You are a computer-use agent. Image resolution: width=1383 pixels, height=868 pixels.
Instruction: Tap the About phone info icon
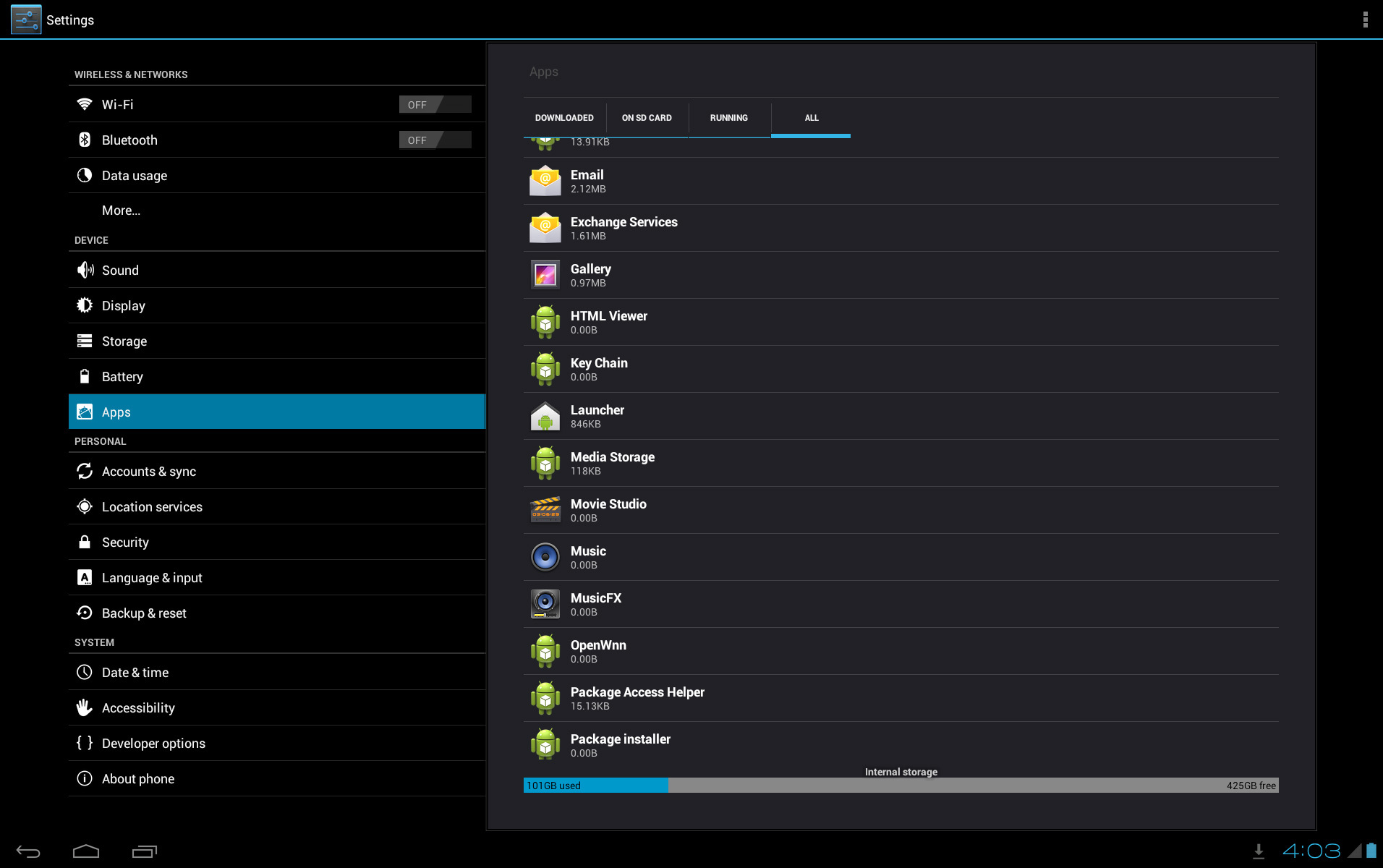tap(85, 778)
